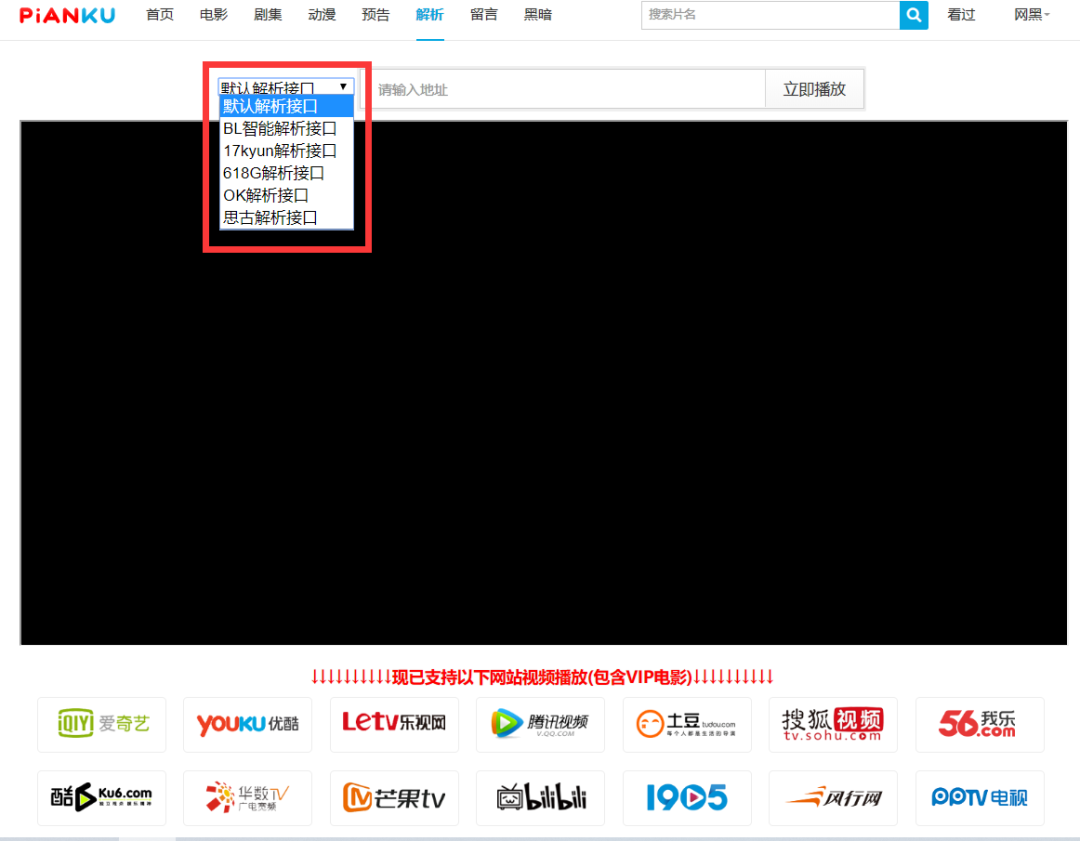Choose BL智能解析接口 from the dropdown list
This screenshot has height=841, width=1080.
click(280, 128)
